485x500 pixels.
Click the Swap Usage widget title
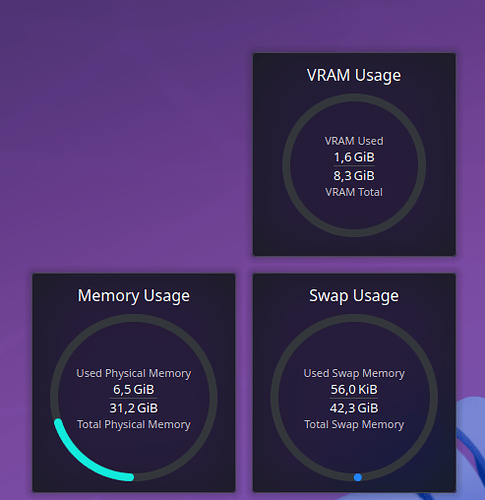click(x=354, y=296)
